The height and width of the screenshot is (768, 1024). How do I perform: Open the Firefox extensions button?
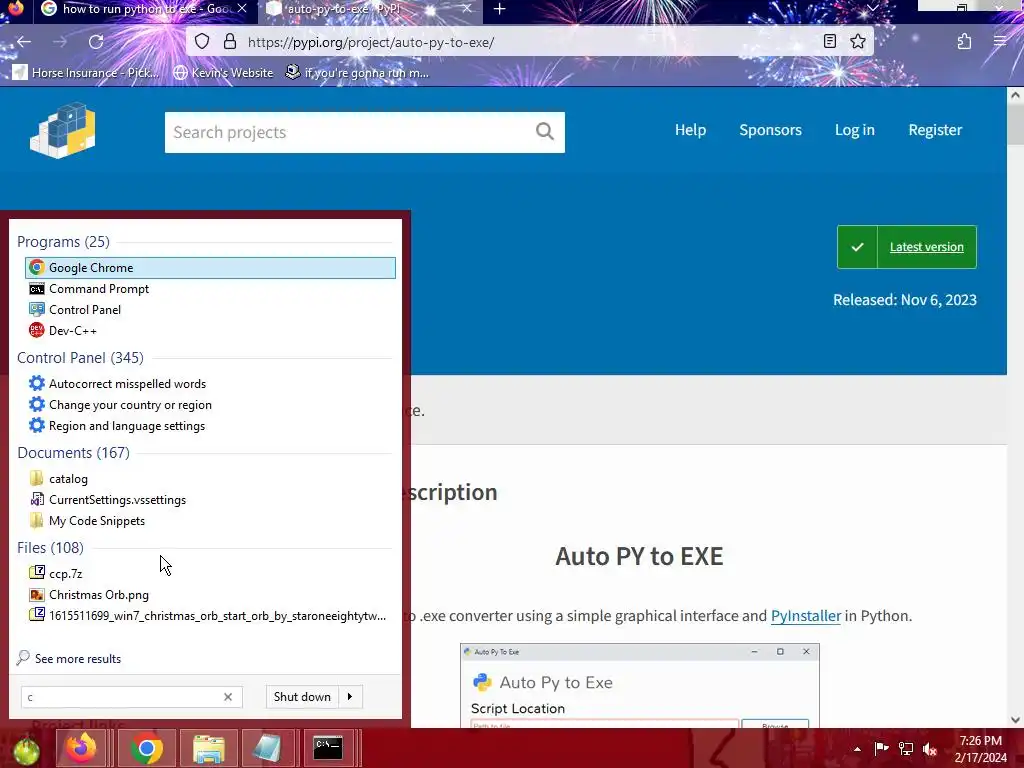pyautogui.click(x=965, y=42)
